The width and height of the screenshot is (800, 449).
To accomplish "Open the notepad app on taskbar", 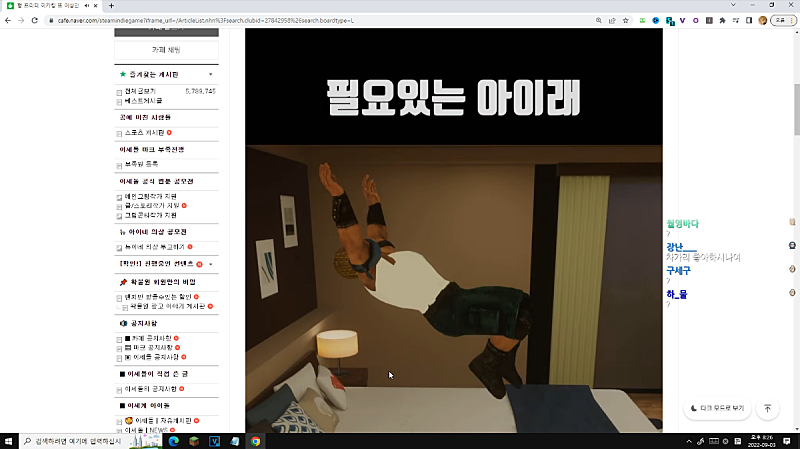I will coord(235,441).
